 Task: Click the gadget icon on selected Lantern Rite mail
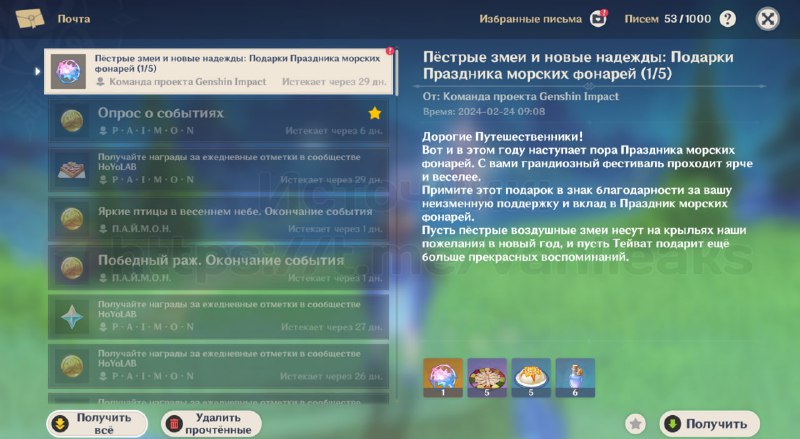68,71
